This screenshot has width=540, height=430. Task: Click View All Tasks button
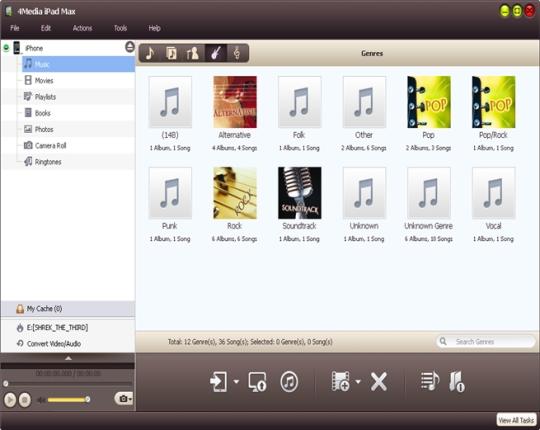click(516, 420)
